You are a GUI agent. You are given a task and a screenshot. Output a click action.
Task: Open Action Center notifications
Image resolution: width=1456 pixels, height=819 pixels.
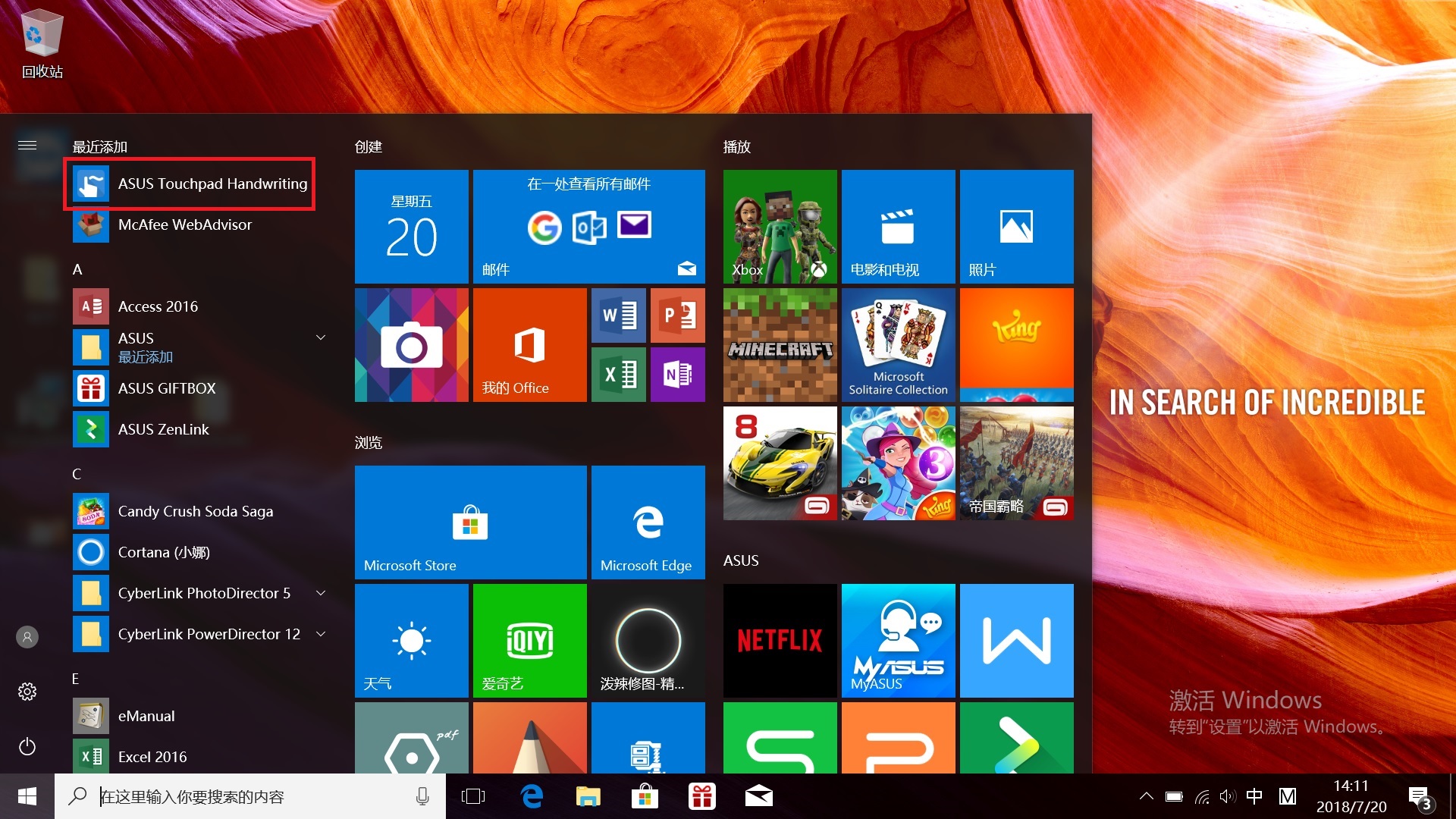pos(1420,798)
